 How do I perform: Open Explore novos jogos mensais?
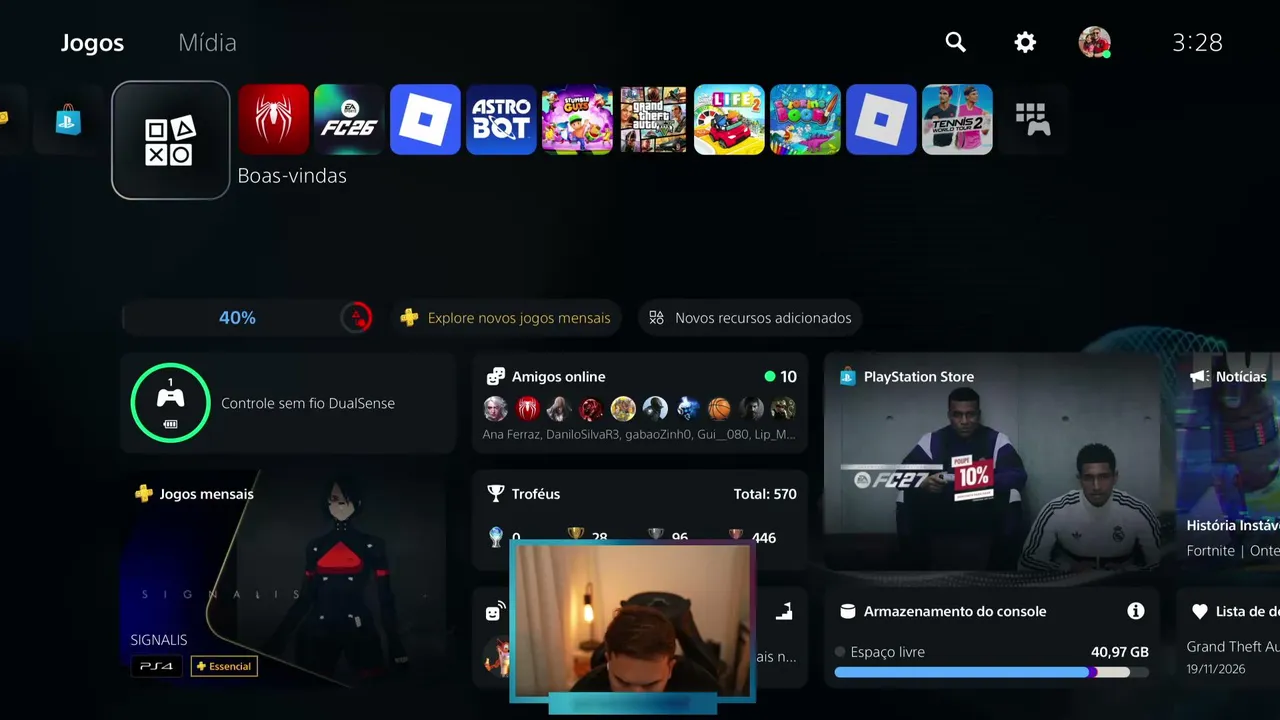(506, 318)
